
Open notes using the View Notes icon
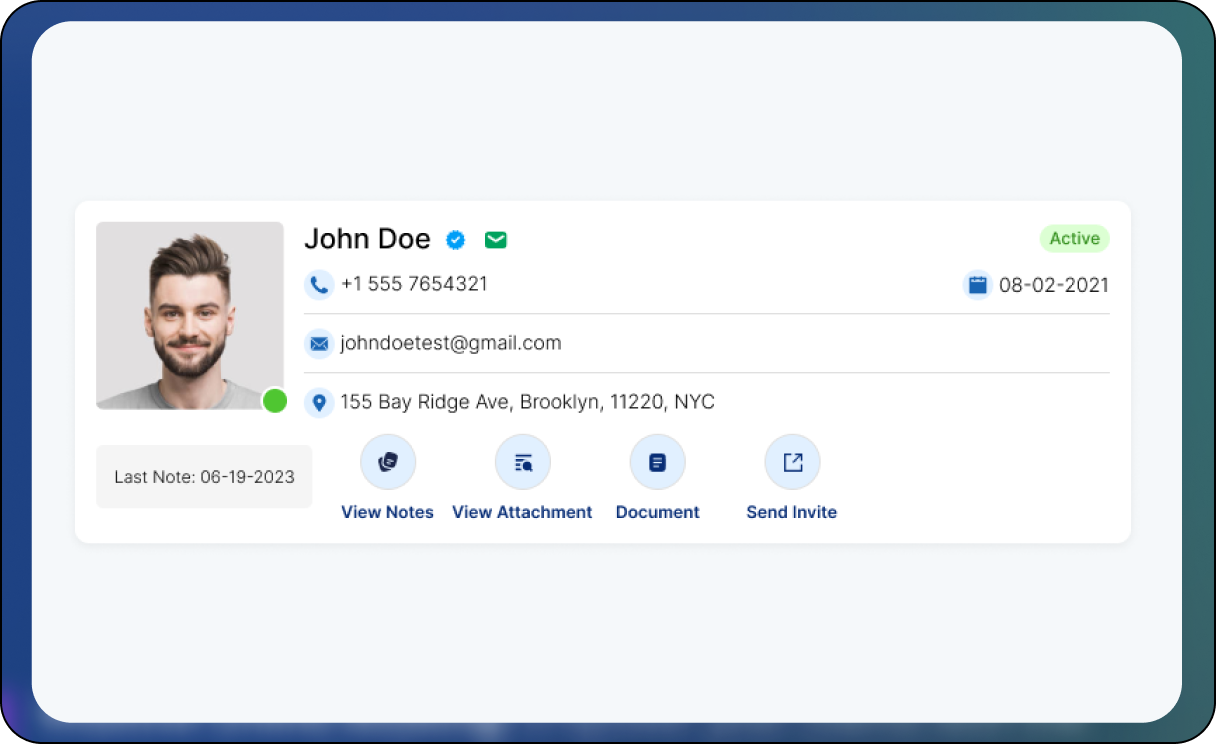click(x=388, y=462)
